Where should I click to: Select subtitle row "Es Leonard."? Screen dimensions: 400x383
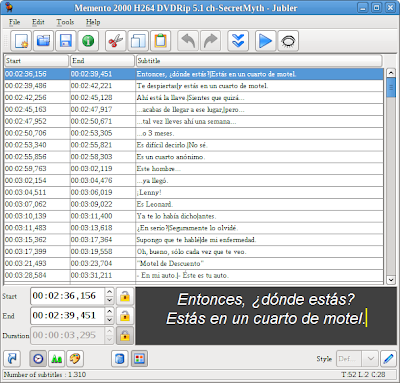(x=194, y=204)
